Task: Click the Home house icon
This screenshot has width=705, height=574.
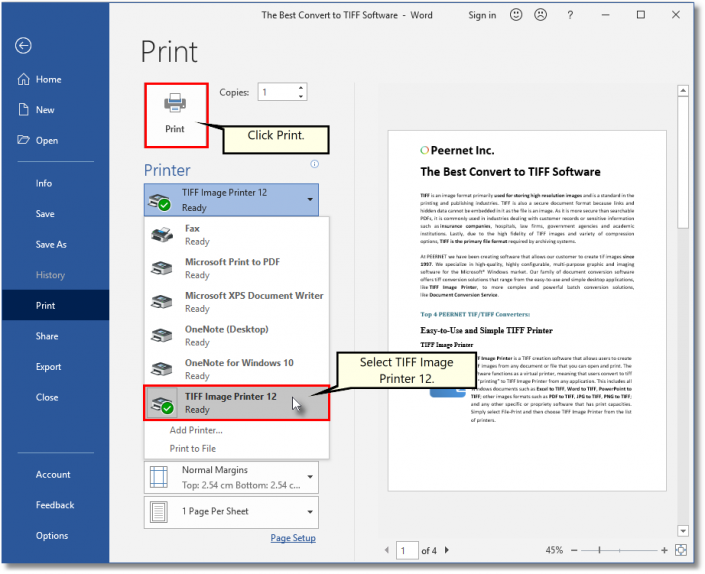Action: pyautogui.click(x=23, y=80)
